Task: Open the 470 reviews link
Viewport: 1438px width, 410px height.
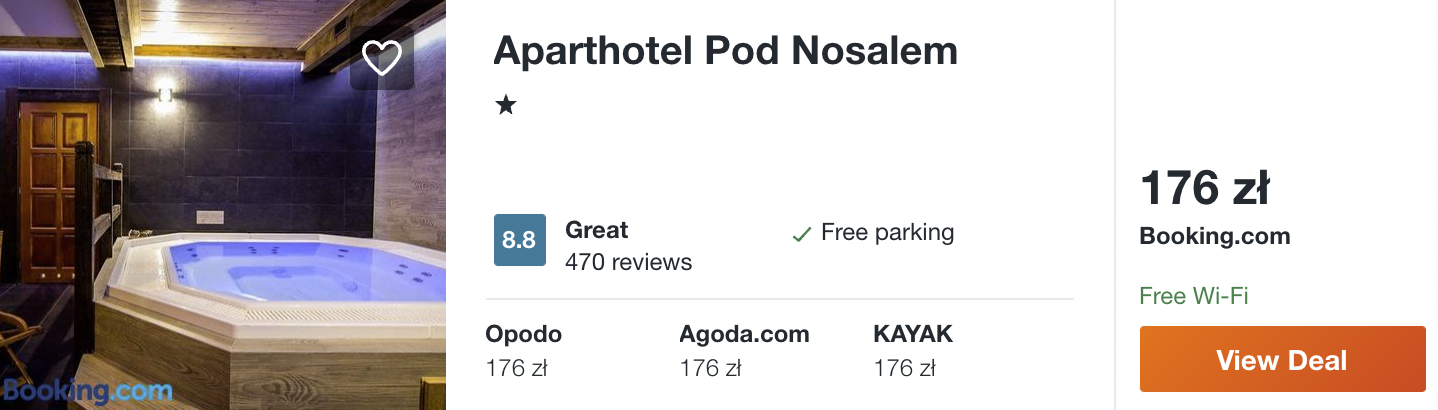Action: (628, 262)
